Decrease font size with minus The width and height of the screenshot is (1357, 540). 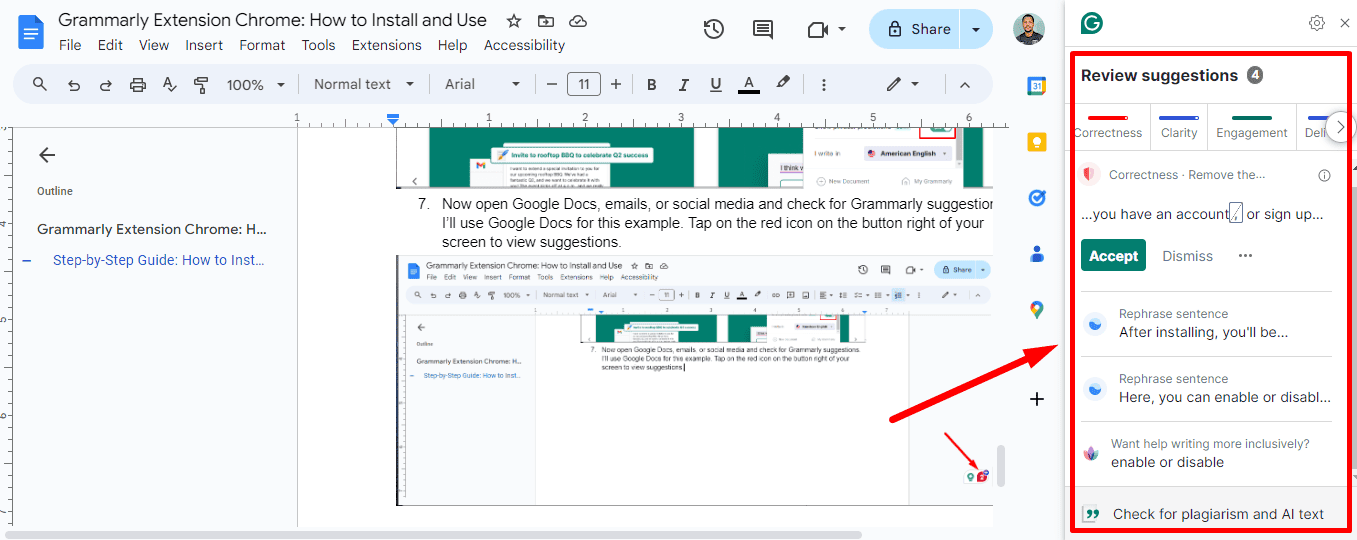click(x=550, y=85)
